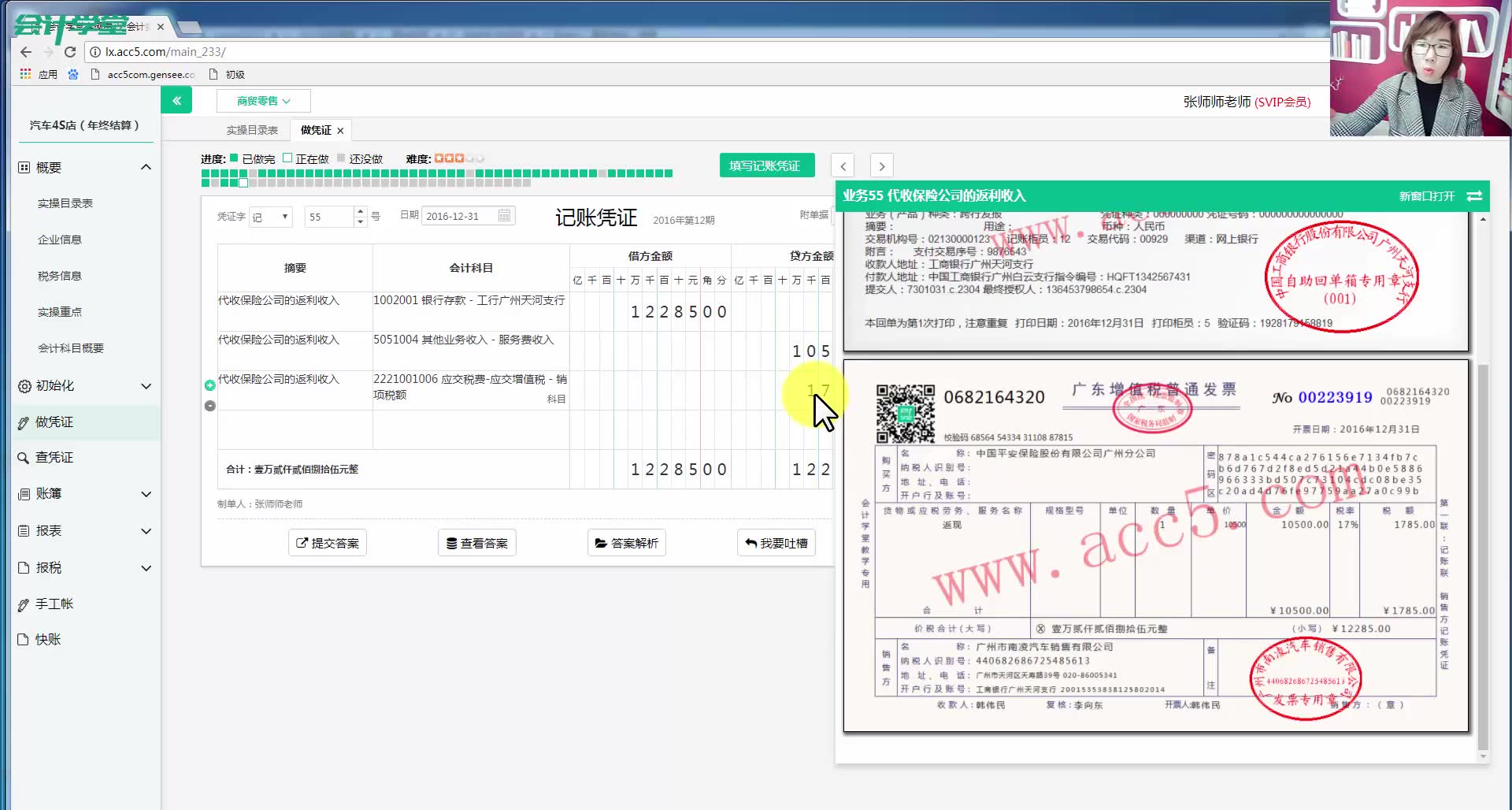Select the 初始化 gear icon
1512x810 pixels.
(24, 385)
